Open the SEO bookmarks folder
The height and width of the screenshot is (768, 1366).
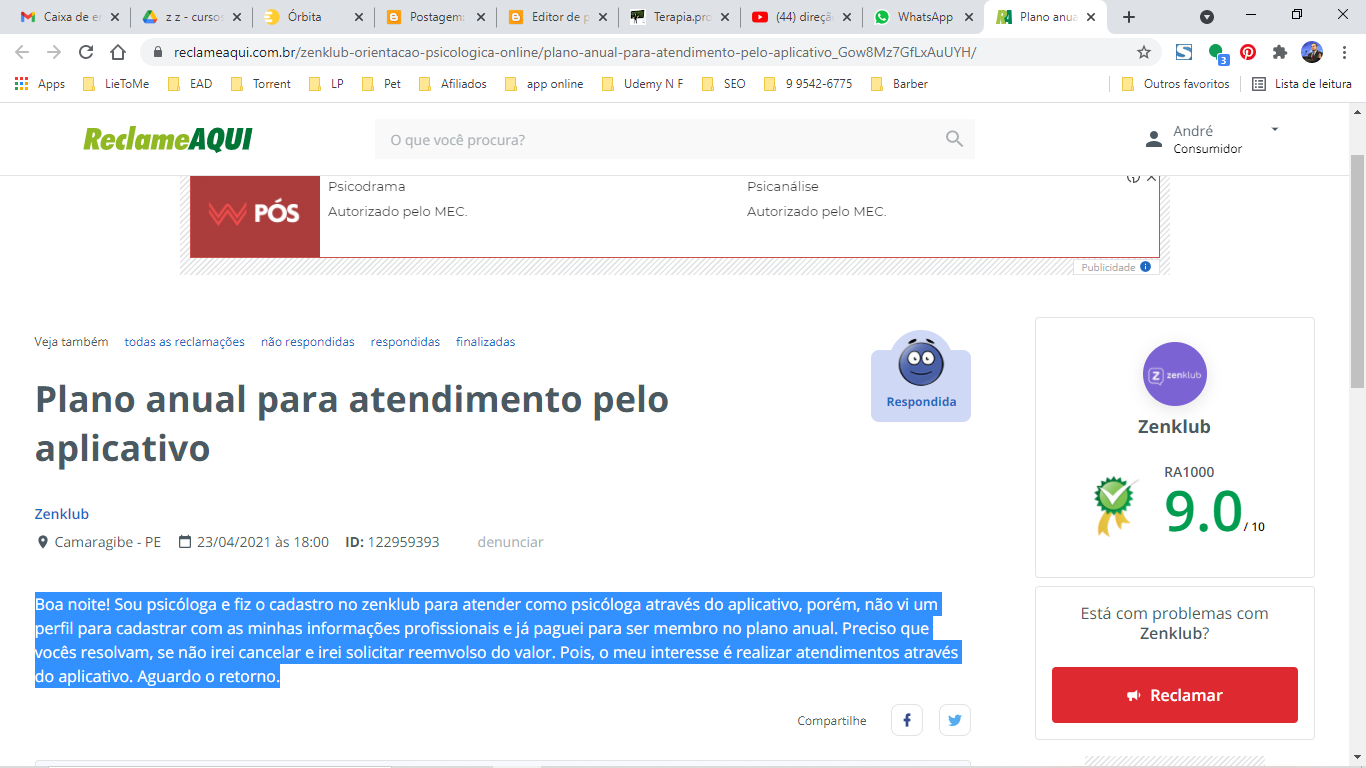(724, 84)
